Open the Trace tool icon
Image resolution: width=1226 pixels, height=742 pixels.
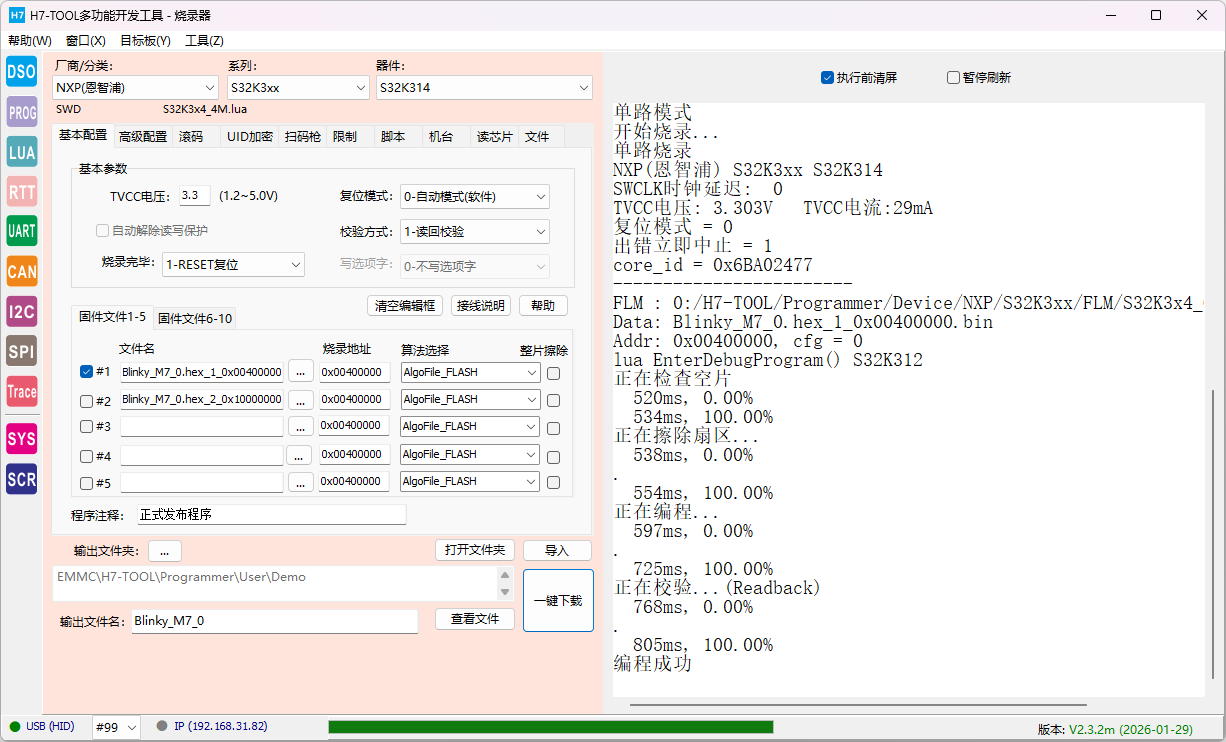tap(22, 391)
